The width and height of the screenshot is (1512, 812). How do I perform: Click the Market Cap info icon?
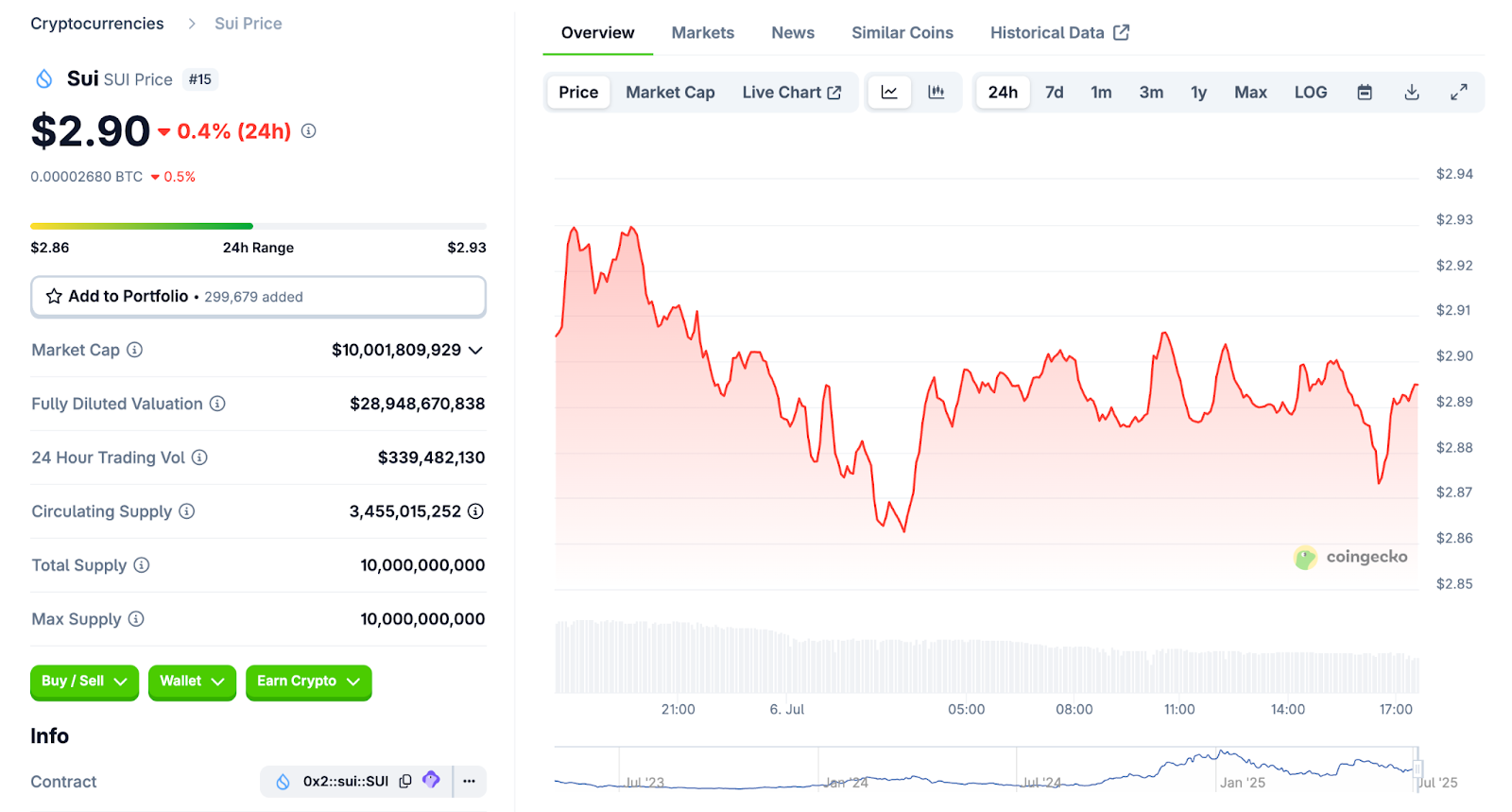pyautogui.click(x=135, y=350)
